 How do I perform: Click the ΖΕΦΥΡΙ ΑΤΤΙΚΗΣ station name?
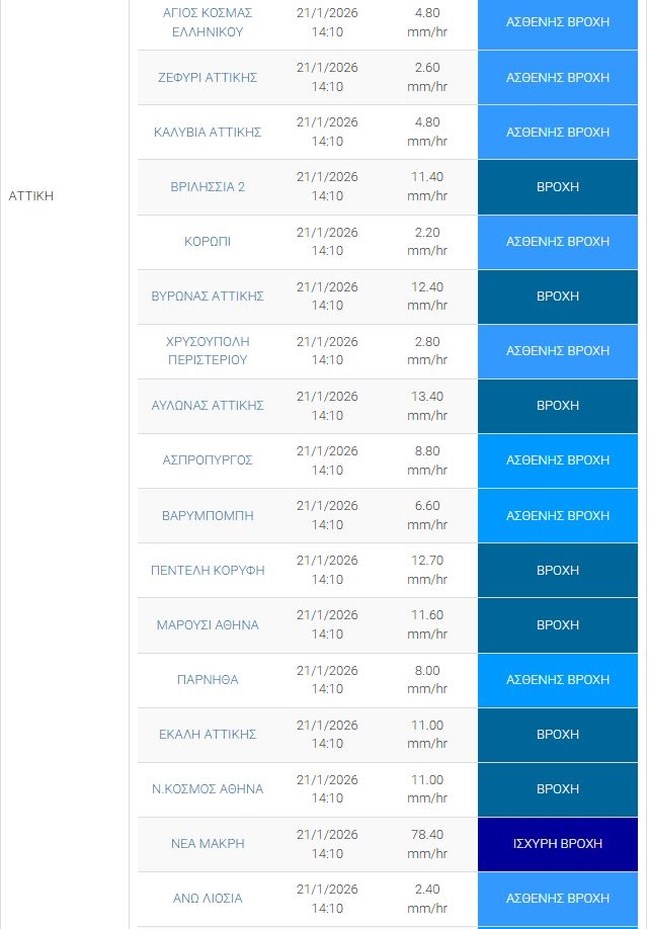pos(207,77)
